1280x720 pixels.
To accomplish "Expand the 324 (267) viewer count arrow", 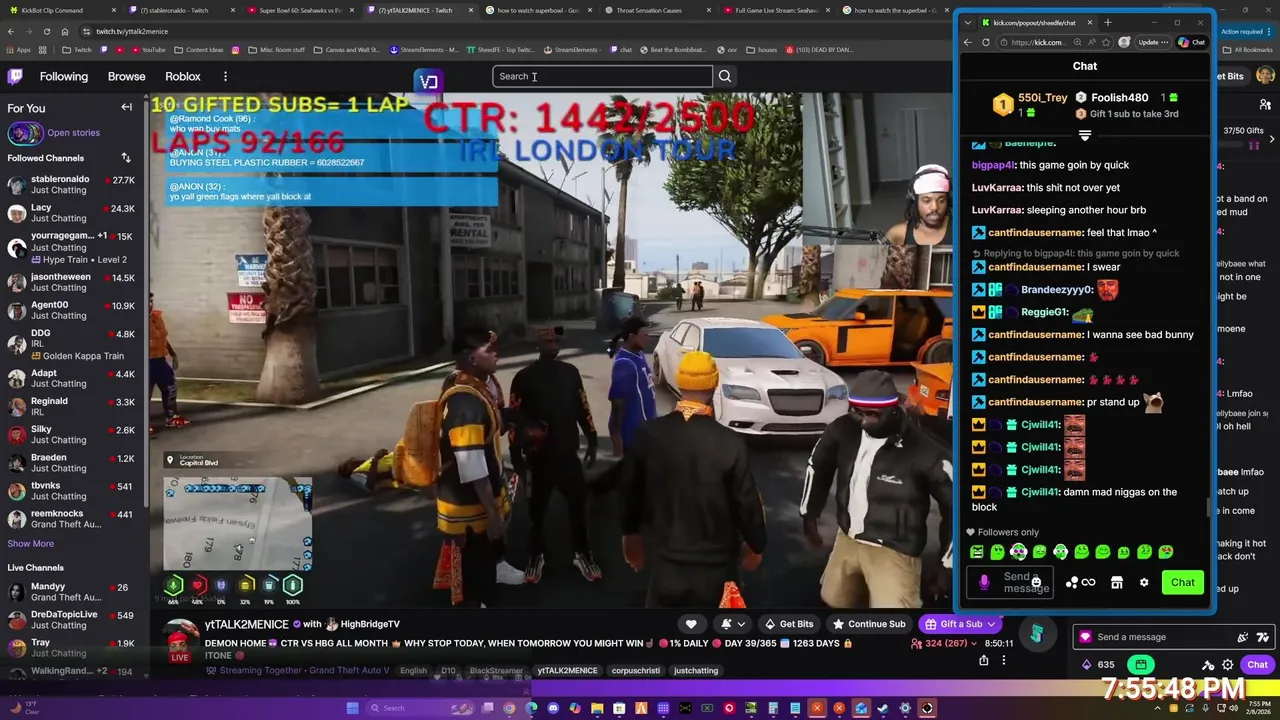I will pyautogui.click(x=976, y=644).
